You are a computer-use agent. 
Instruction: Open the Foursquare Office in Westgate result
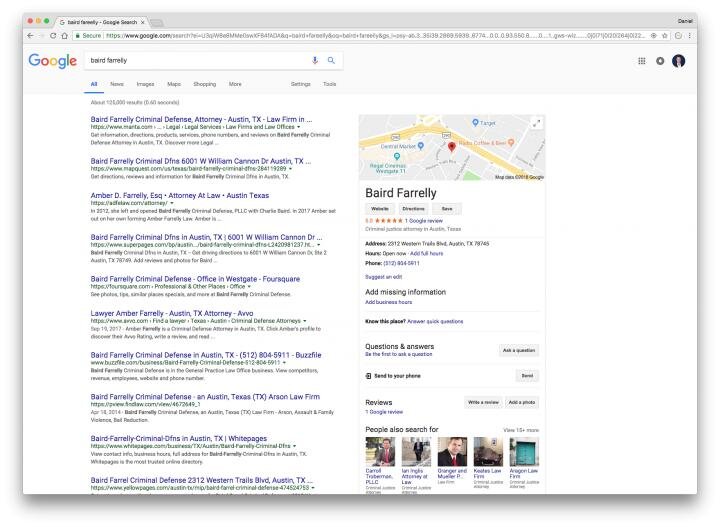(x=195, y=279)
